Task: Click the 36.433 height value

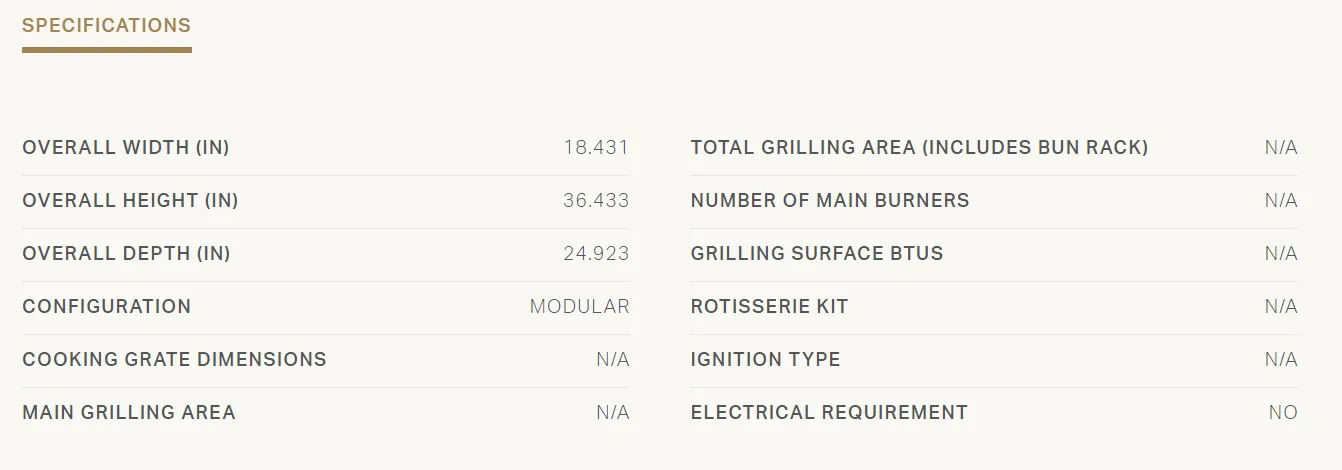Action: 596,201
